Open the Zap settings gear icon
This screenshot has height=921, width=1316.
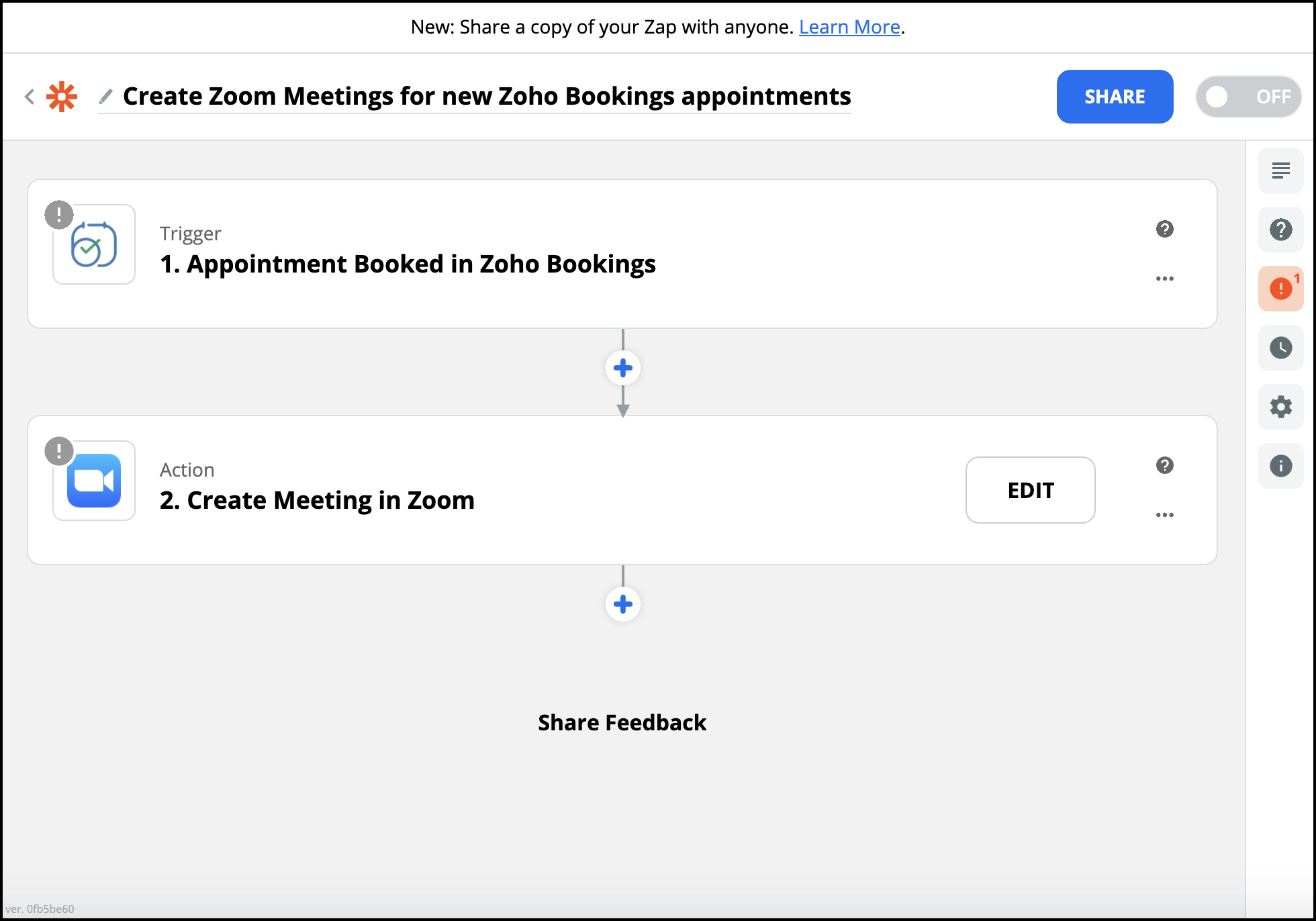1280,407
